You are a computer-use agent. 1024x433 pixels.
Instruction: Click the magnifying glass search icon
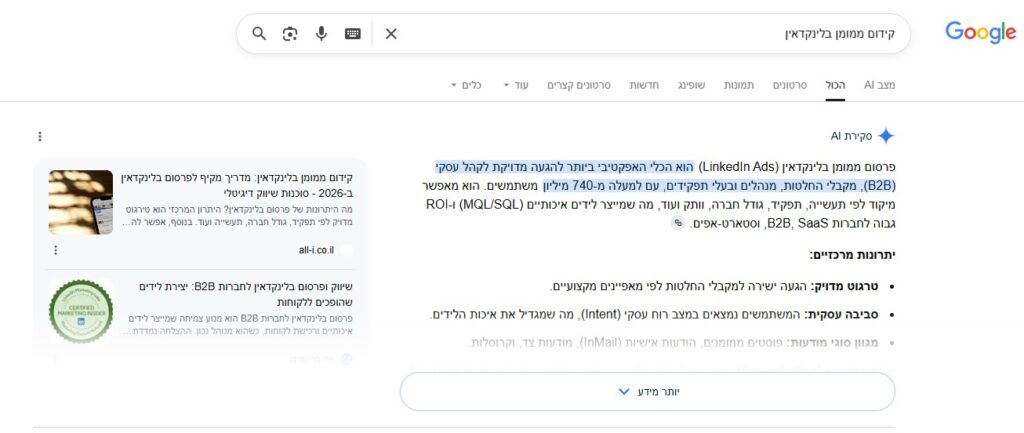click(259, 33)
